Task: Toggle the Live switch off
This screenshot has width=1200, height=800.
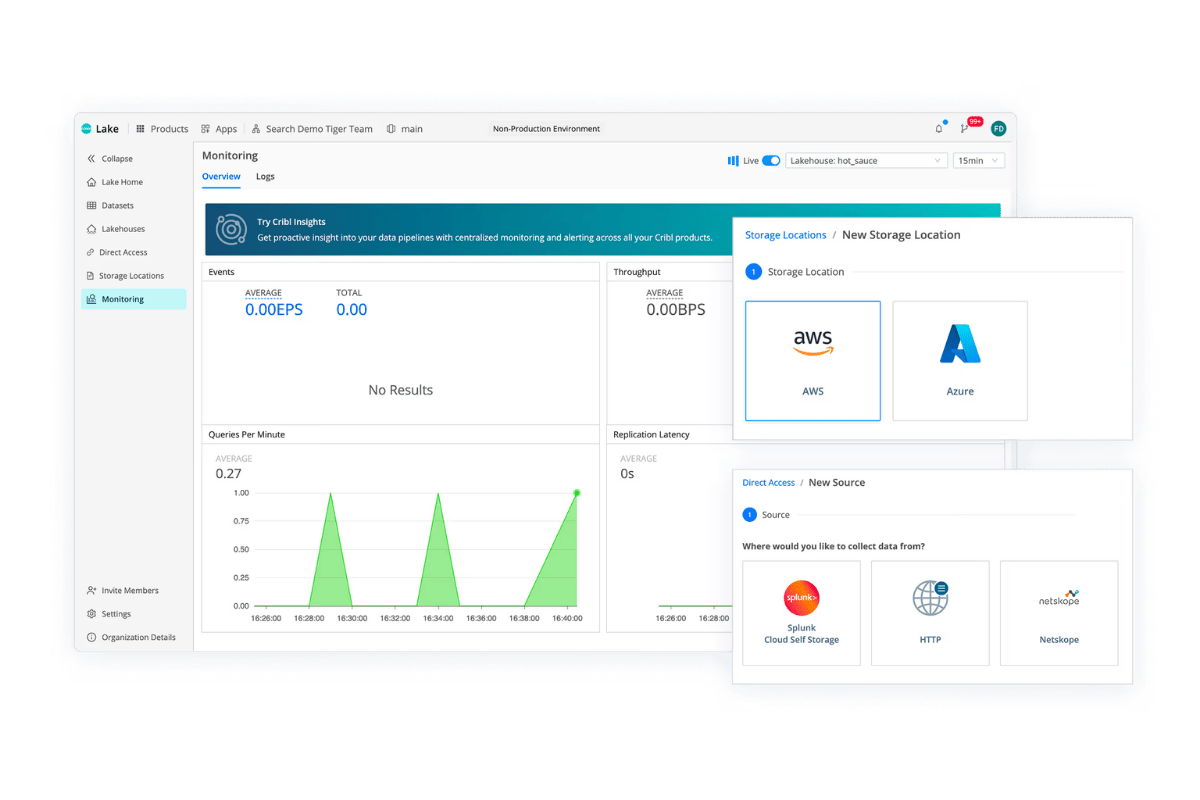Action: pos(771,160)
